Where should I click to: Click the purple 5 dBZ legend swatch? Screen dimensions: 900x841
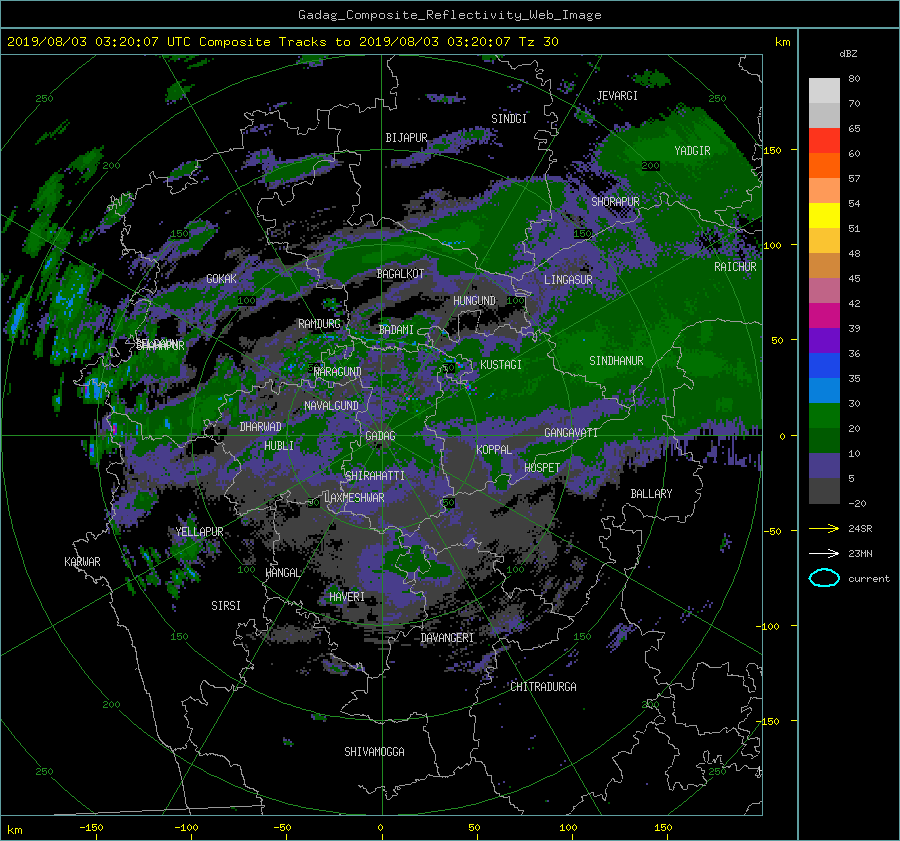click(x=824, y=466)
